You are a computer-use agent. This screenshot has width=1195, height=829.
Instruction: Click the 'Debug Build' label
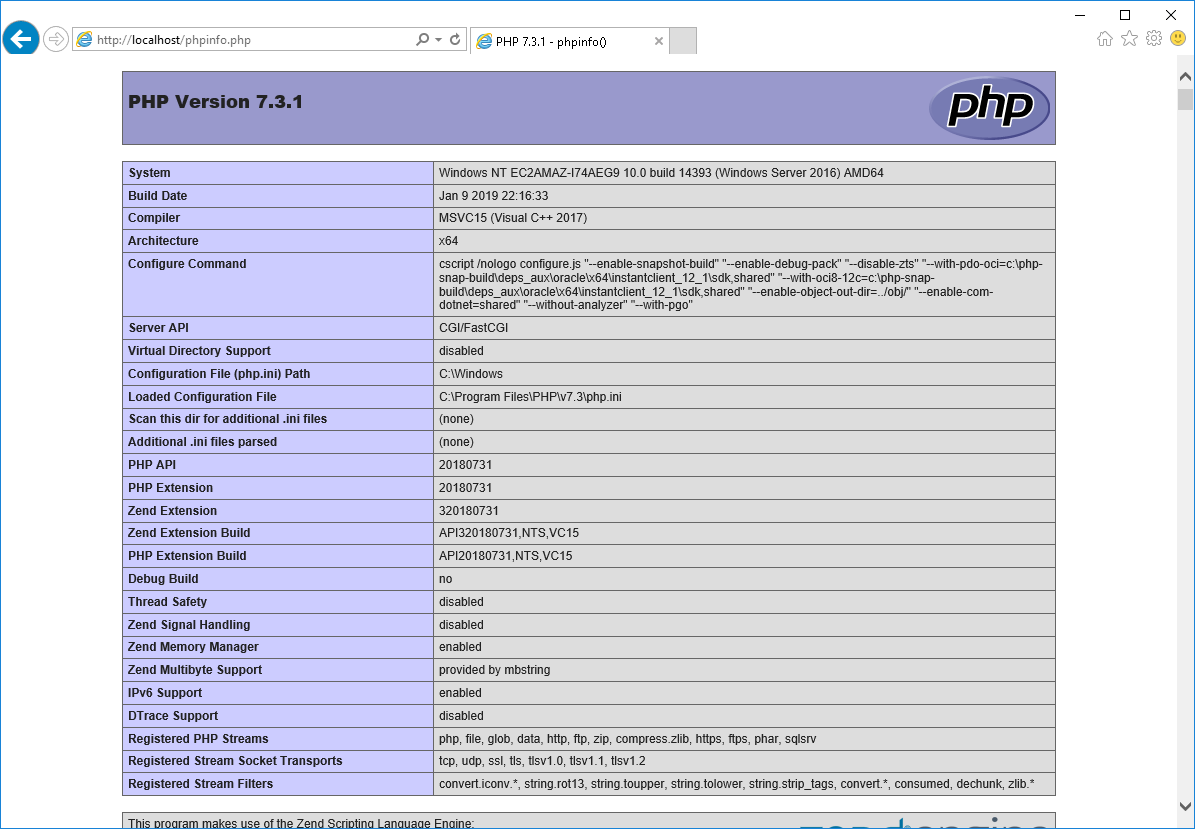coord(163,578)
